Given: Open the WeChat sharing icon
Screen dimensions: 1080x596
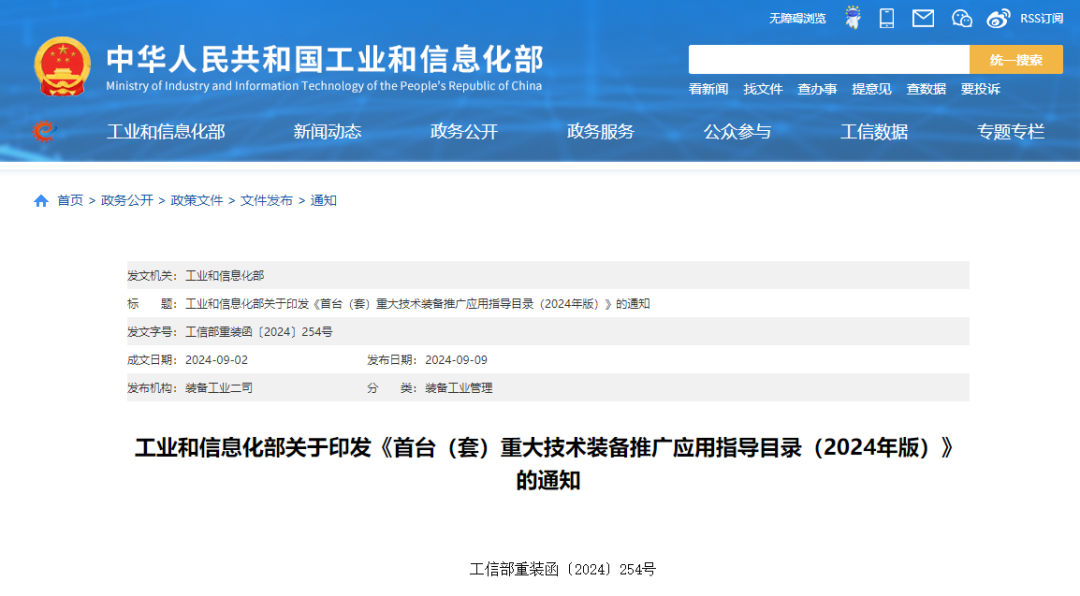Looking at the screenshot, I should (x=961, y=17).
